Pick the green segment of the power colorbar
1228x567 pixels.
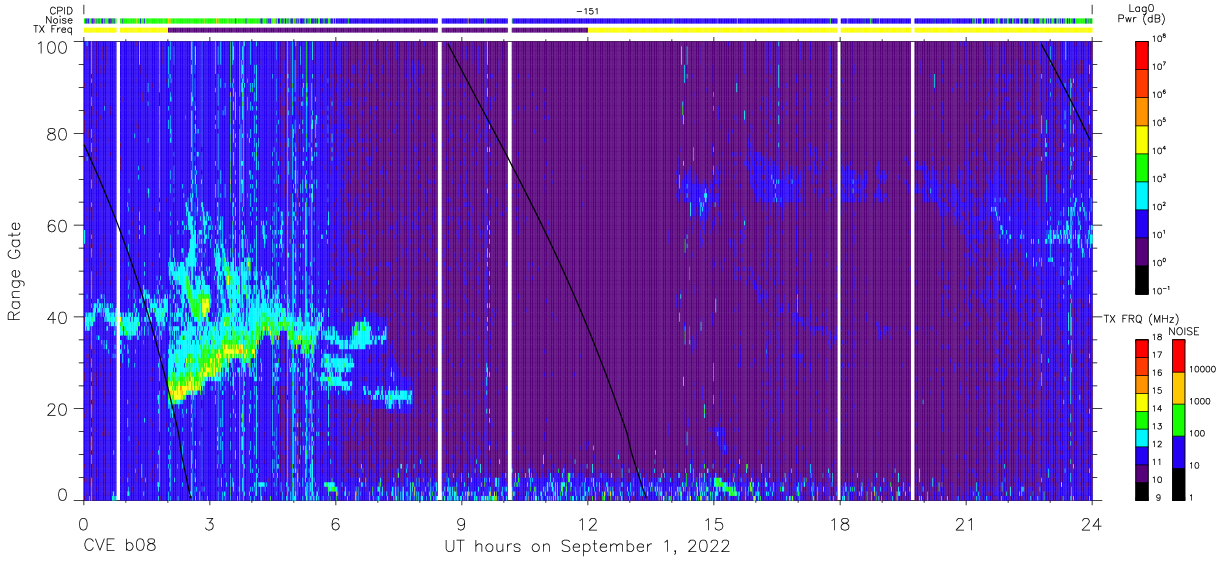pyautogui.click(x=1141, y=167)
